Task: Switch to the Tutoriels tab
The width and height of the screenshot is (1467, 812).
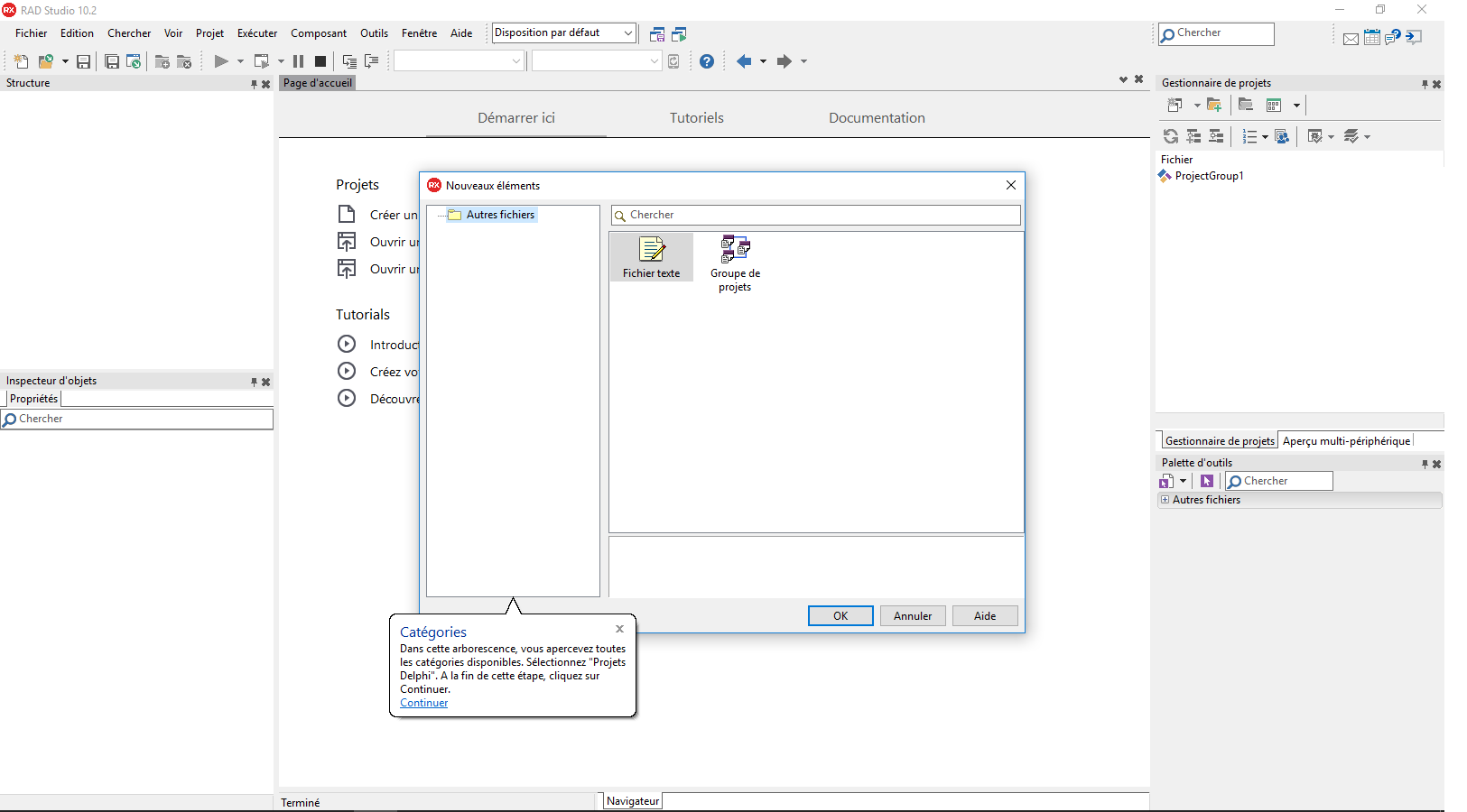Action: tap(696, 118)
